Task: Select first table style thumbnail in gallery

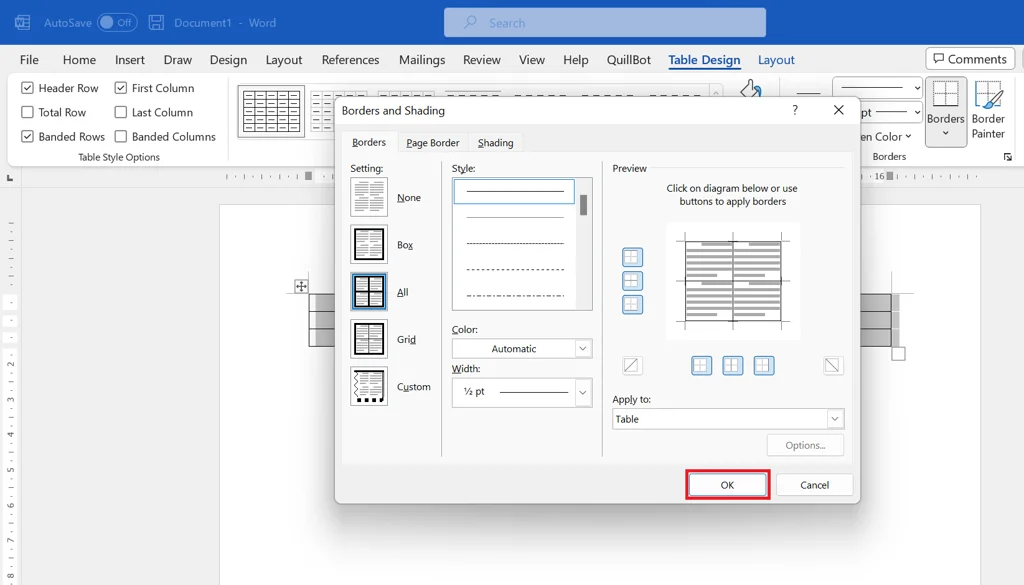Action: pos(271,111)
